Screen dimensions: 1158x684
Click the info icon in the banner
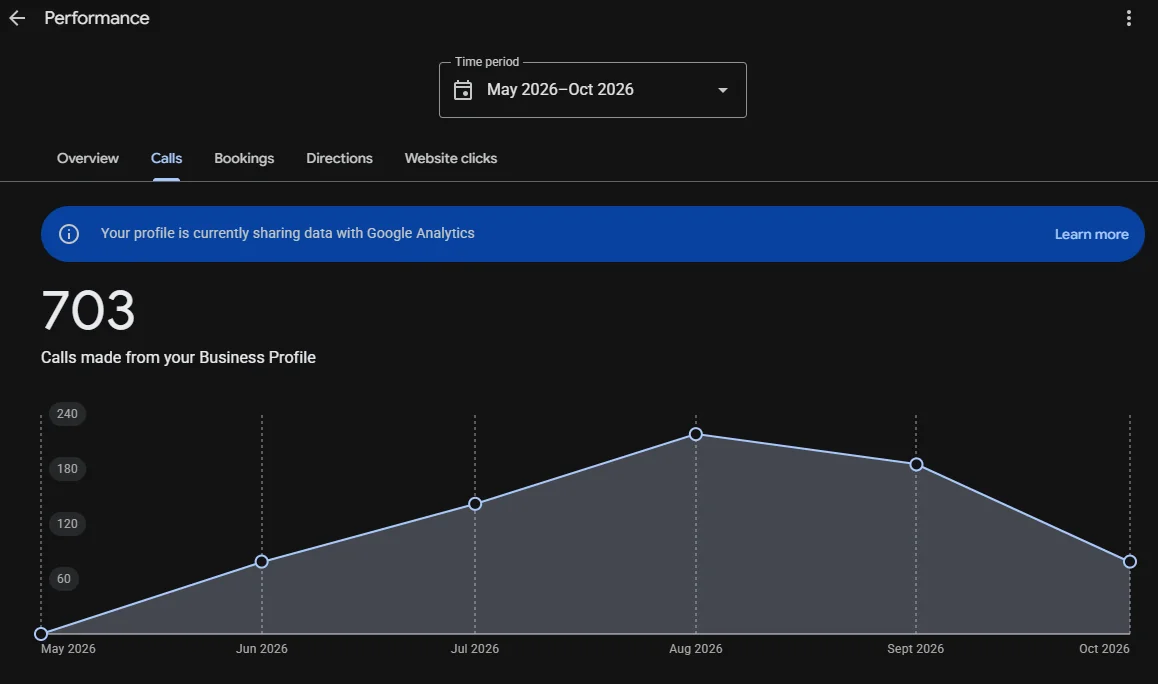point(69,234)
